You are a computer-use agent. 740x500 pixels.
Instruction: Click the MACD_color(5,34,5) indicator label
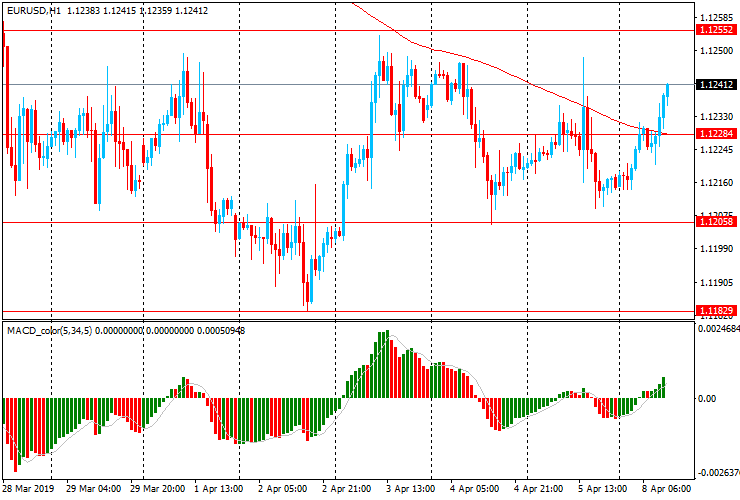50,331
